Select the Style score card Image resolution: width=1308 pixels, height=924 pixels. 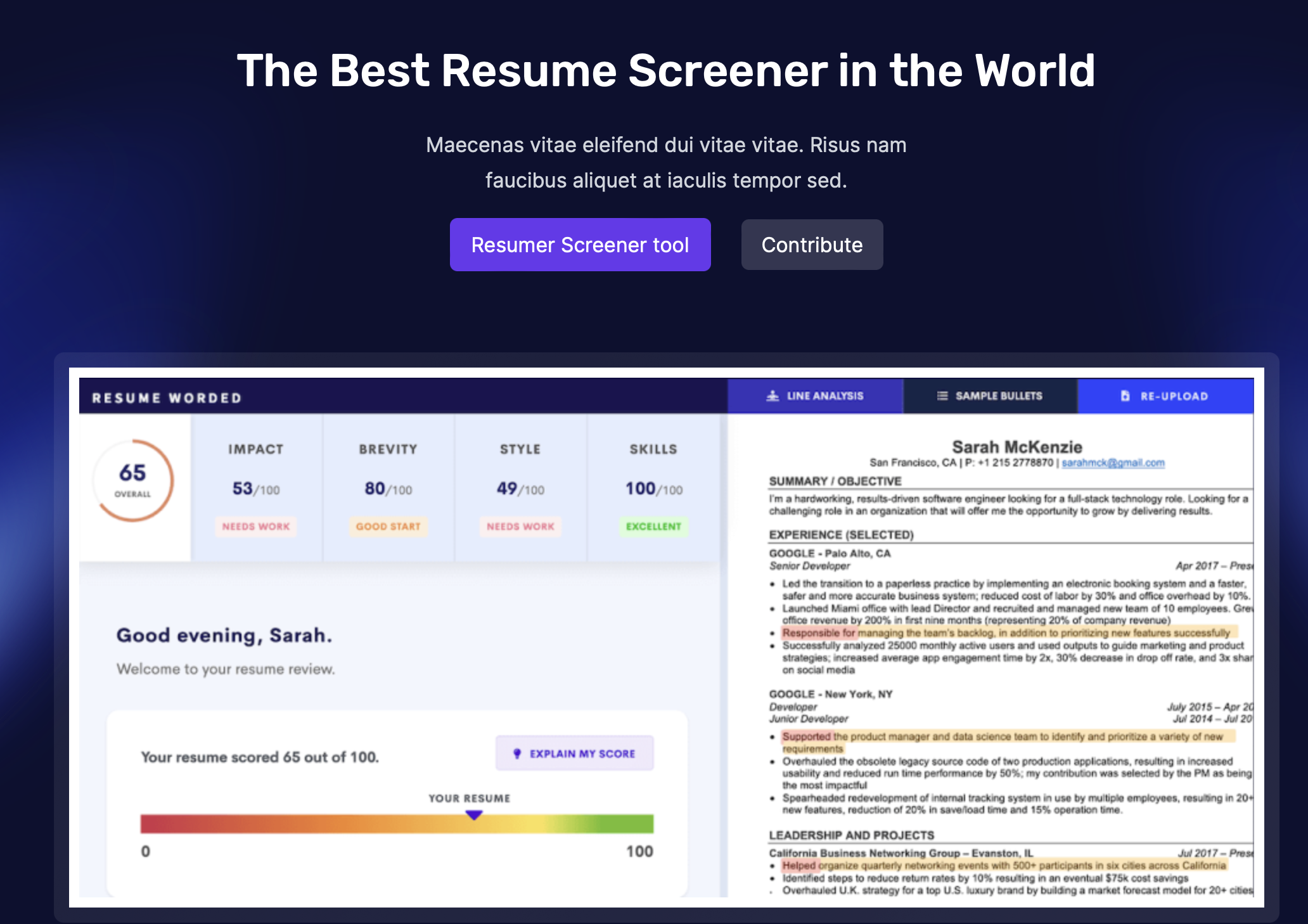520,487
